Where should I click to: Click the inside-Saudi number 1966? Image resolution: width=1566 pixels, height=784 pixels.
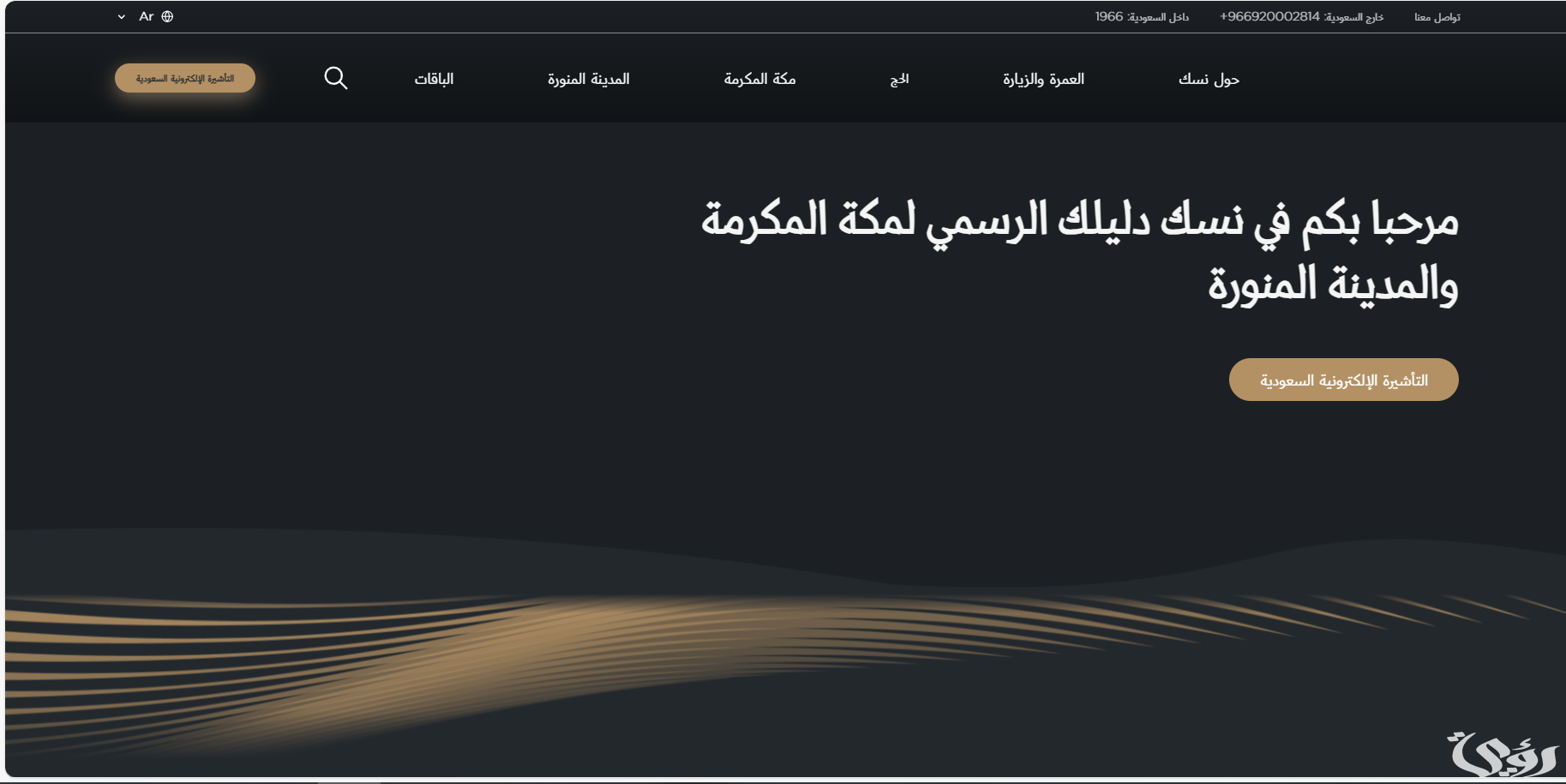point(1109,16)
